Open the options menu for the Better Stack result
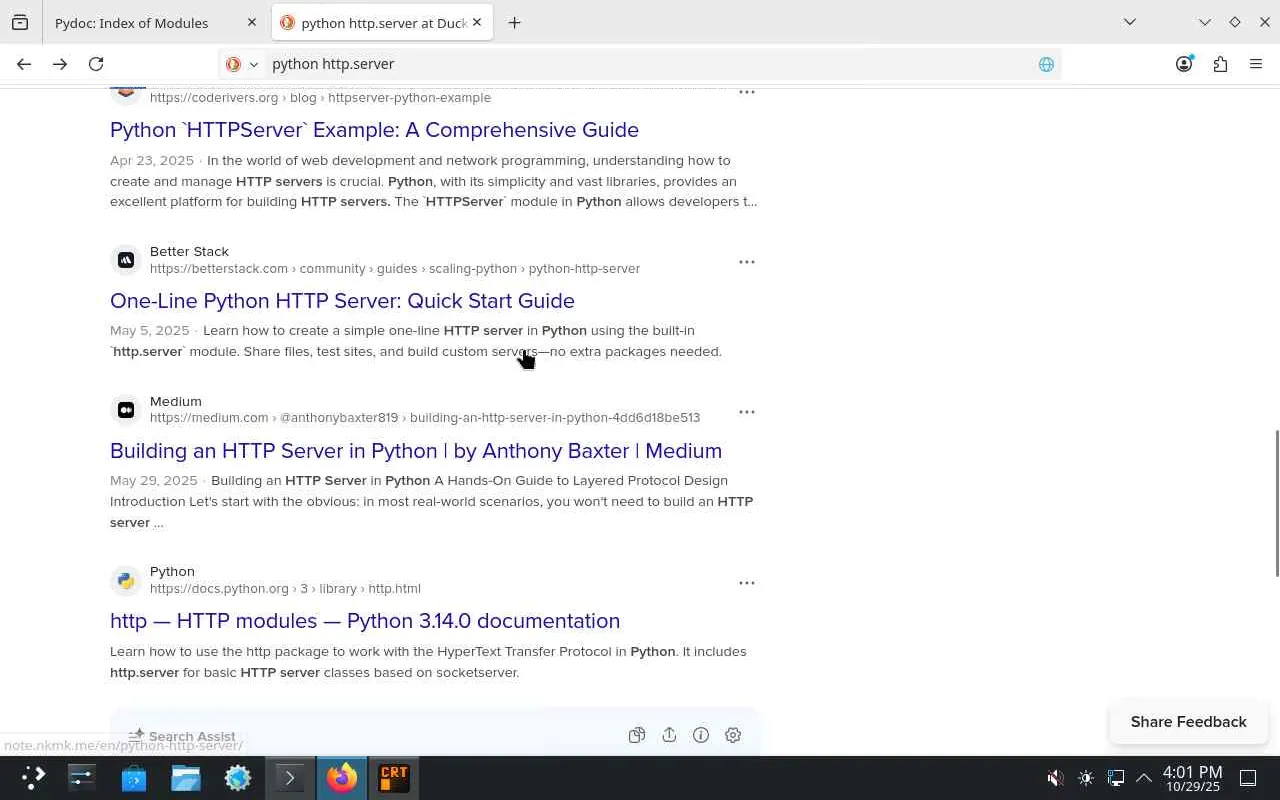 (x=747, y=262)
